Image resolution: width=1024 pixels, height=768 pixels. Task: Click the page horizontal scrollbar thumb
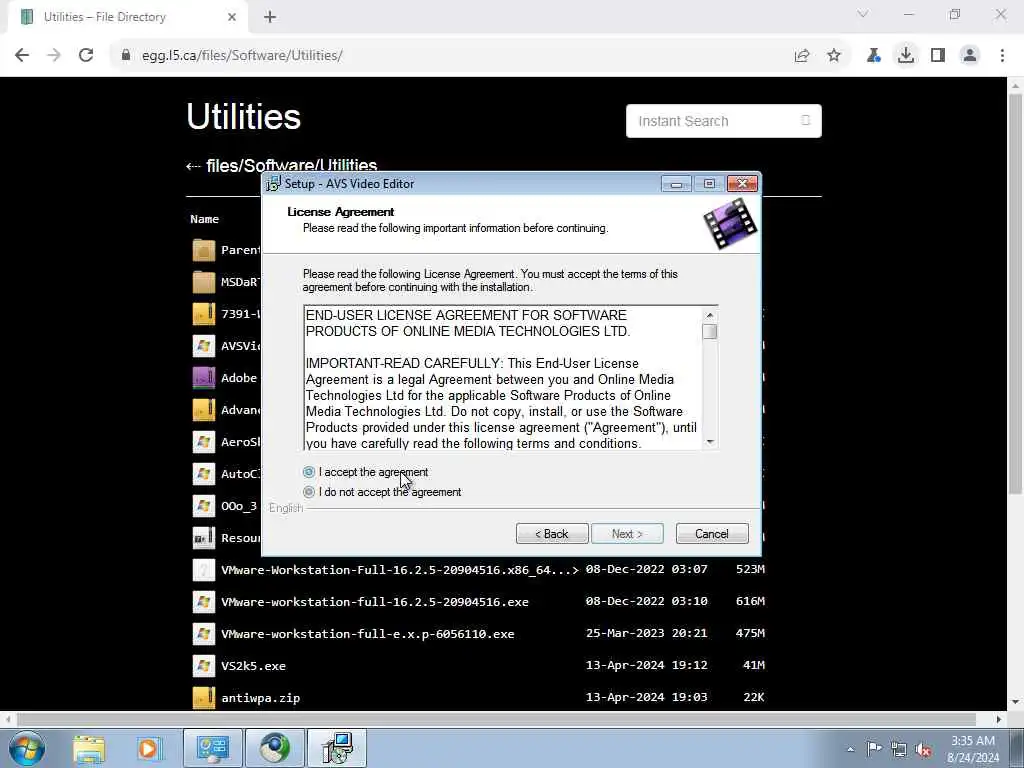496,719
